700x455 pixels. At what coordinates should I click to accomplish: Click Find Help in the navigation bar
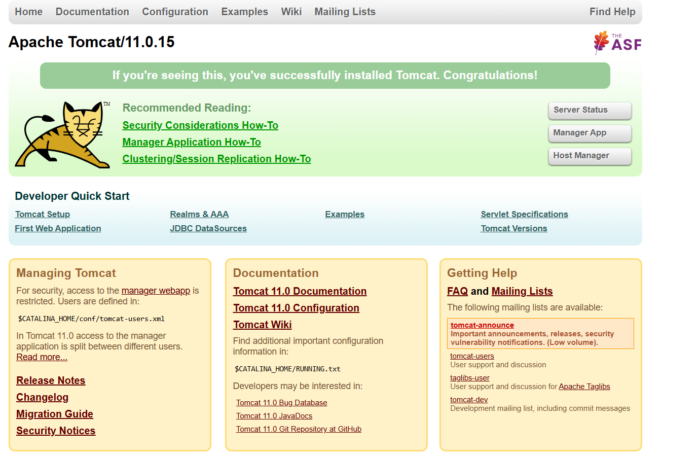[612, 12]
